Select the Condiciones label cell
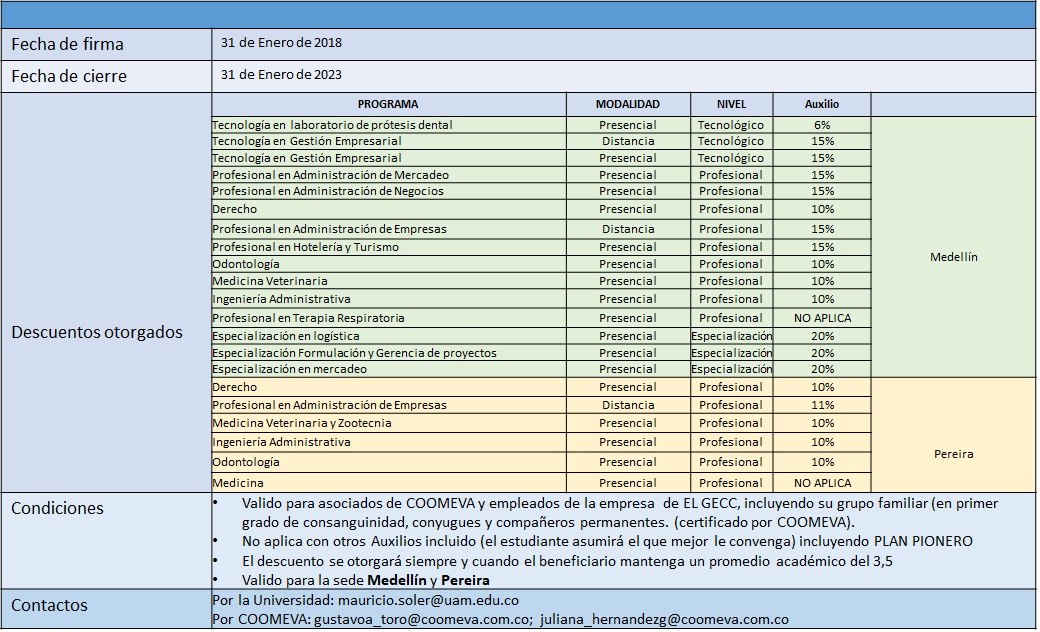 pos(106,540)
